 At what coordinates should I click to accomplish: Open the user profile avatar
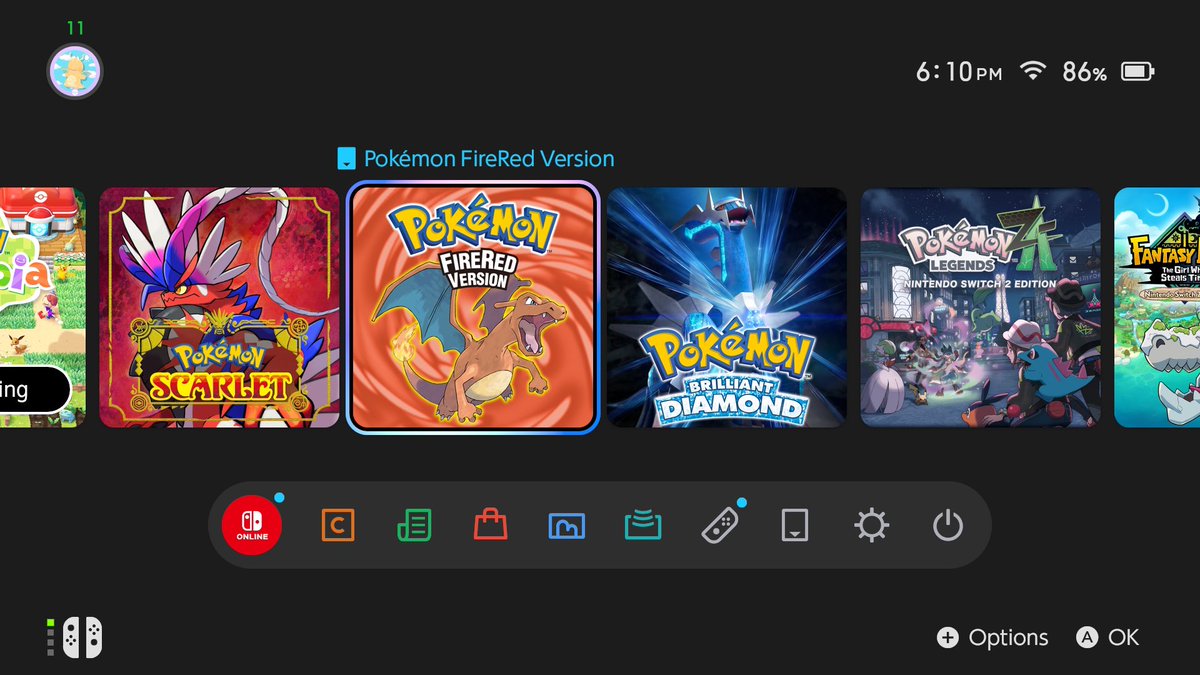point(75,72)
